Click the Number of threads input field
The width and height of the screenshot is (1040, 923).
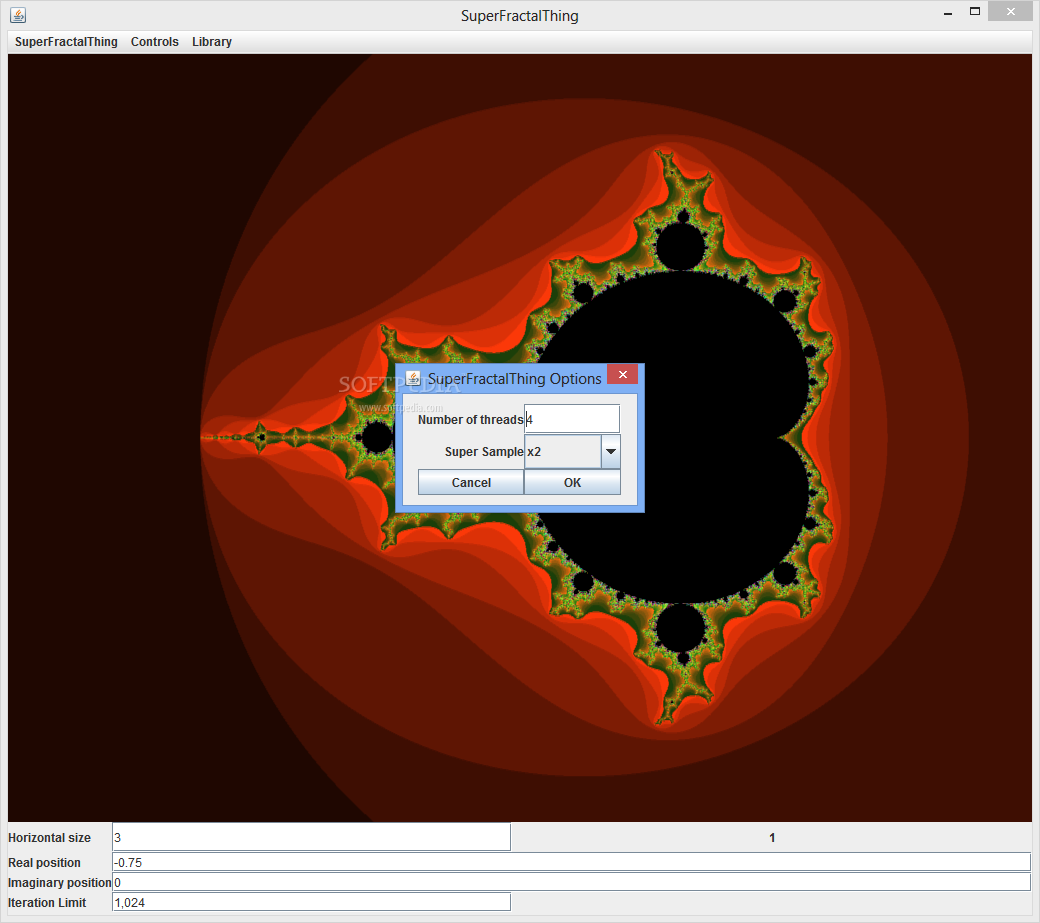pyautogui.click(x=572, y=419)
